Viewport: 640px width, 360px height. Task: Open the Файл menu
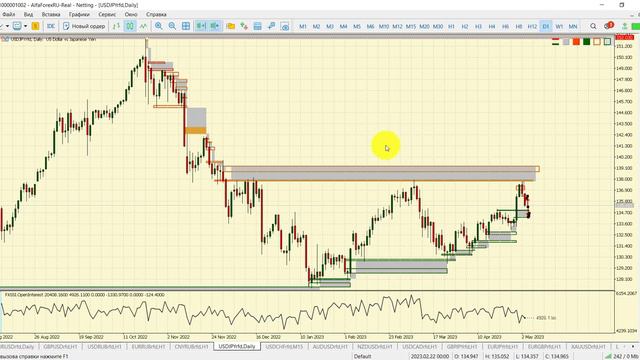click(9, 14)
